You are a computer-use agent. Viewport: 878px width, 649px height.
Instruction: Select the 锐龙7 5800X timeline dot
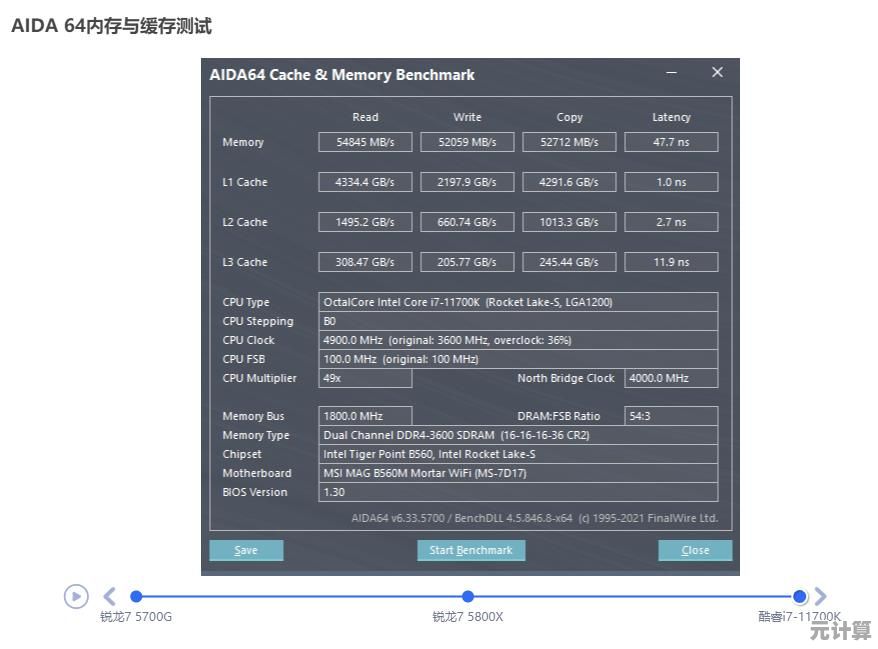[x=470, y=594]
